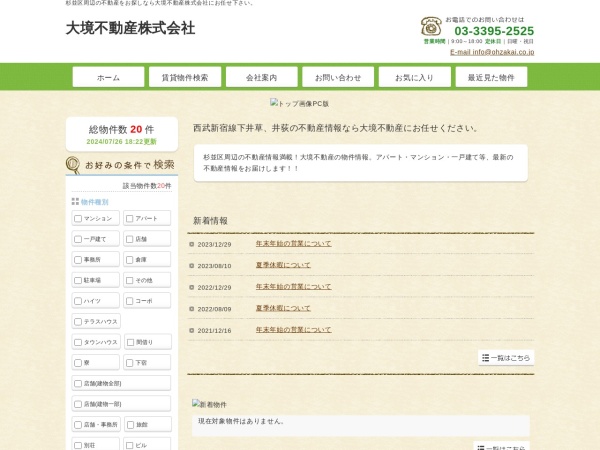Click the 2023/08/10 date entry

(214, 266)
